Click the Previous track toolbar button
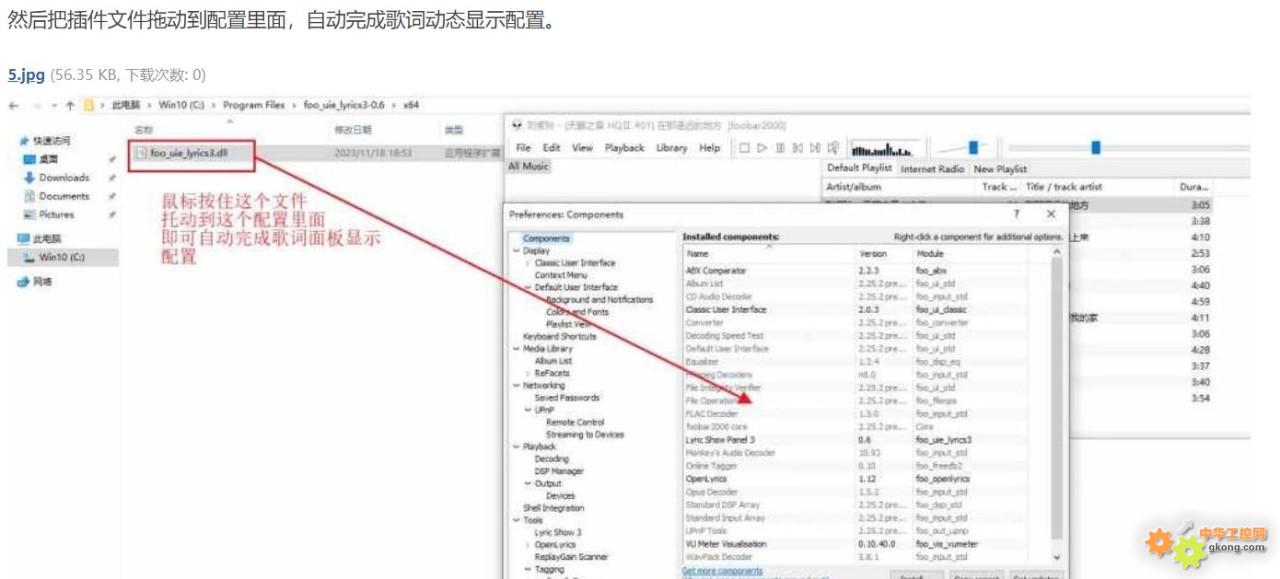The height and width of the screenshot is (579, 1280). click(798, 148)
